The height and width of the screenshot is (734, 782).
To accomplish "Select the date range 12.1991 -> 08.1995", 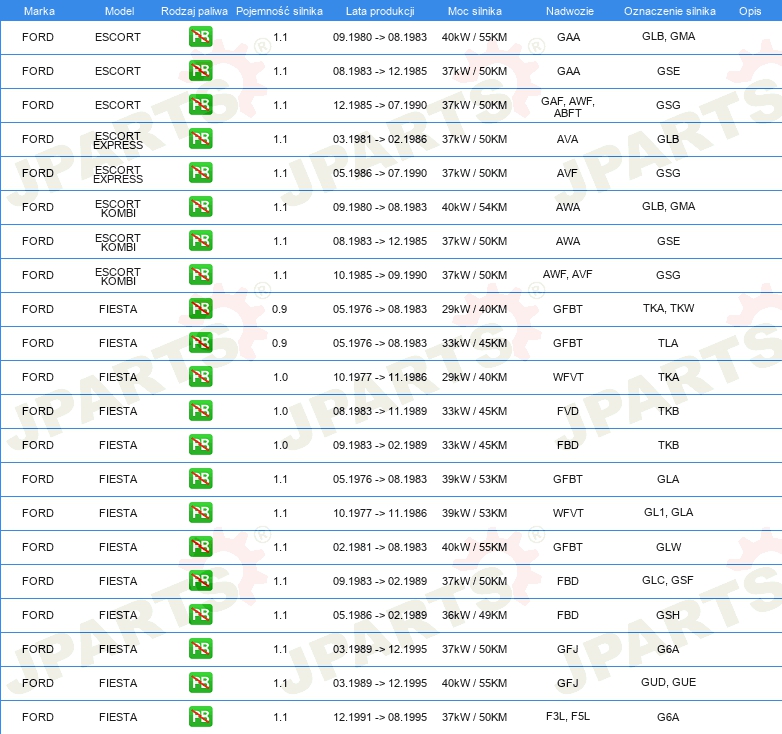I will [x=380, y=718].
